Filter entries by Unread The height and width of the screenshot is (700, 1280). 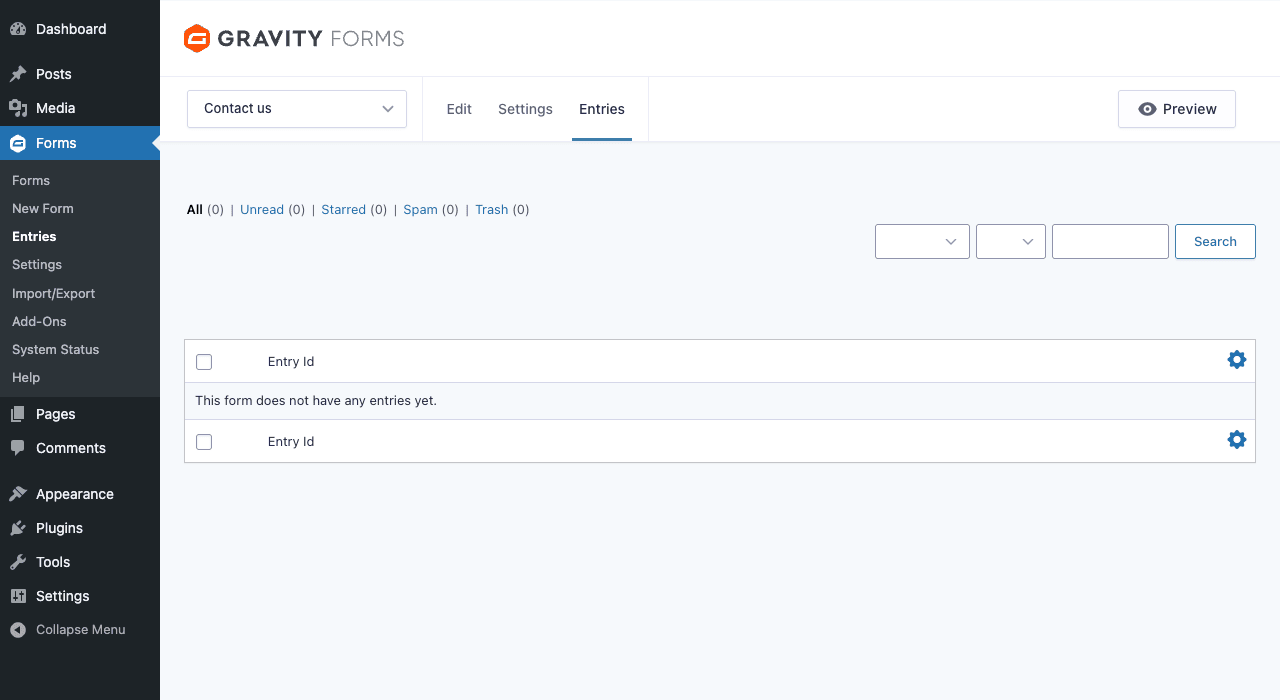[x=262, y=210]
